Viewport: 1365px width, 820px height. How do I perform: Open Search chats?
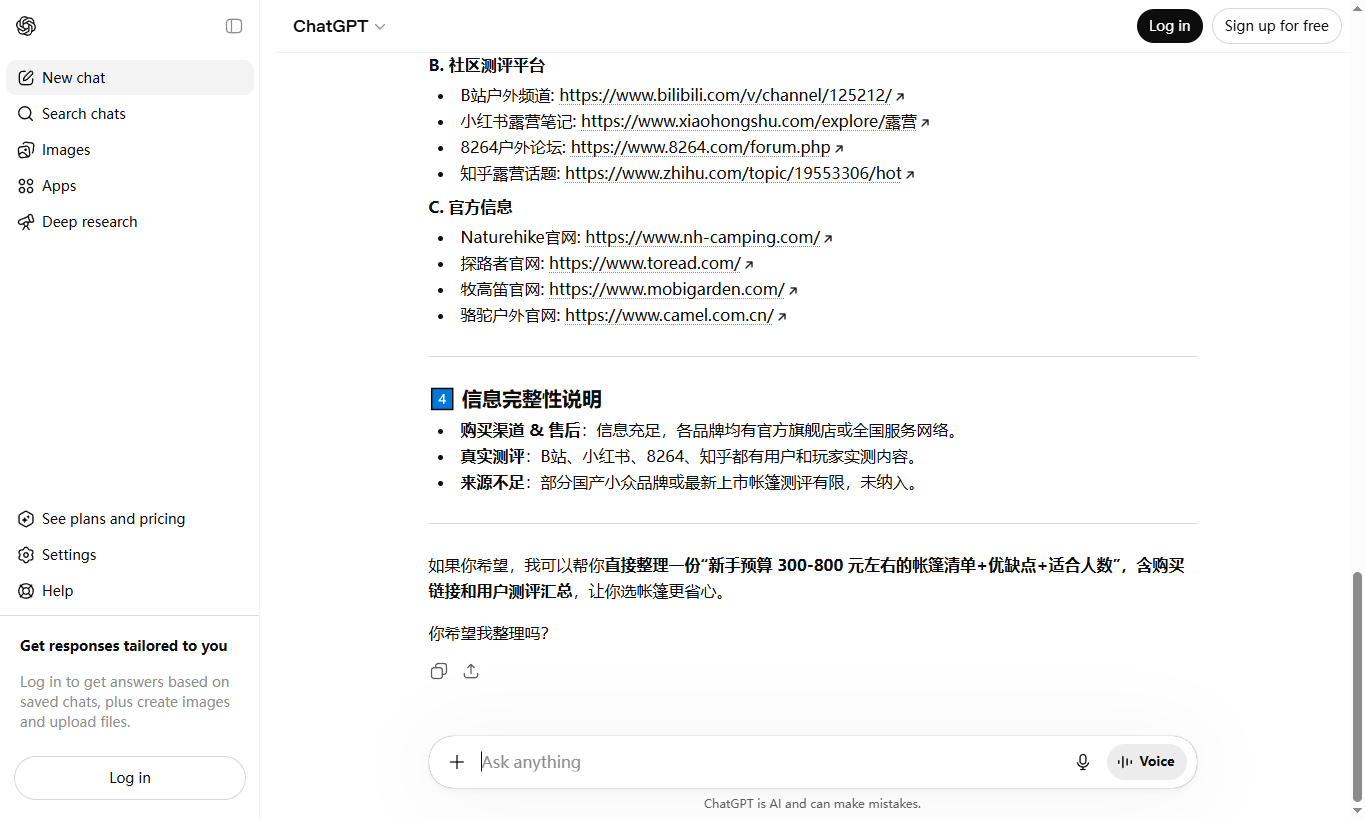click(130, 114)
